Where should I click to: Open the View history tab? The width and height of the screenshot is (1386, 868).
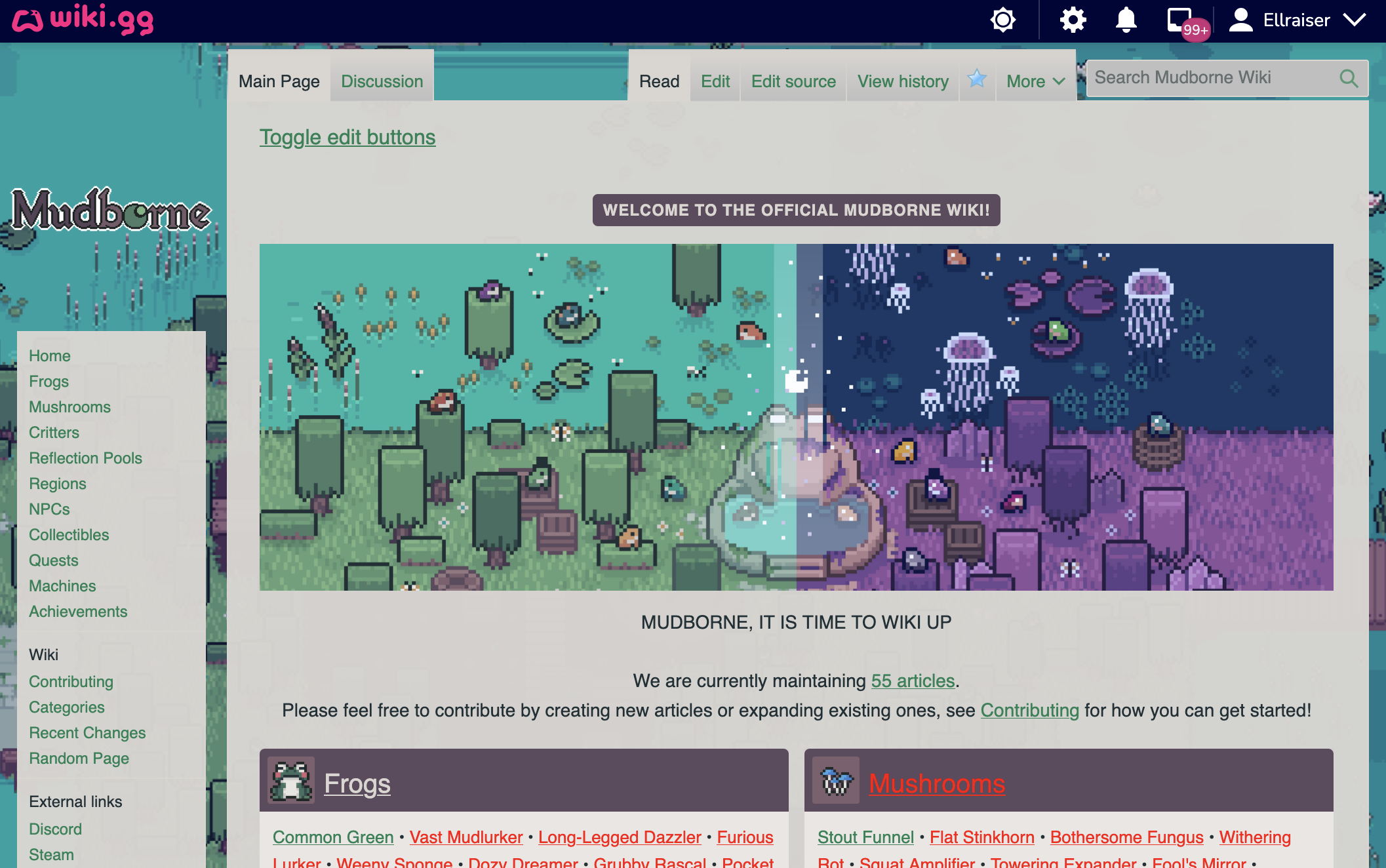pyautogui.click(x=903, y=81)
